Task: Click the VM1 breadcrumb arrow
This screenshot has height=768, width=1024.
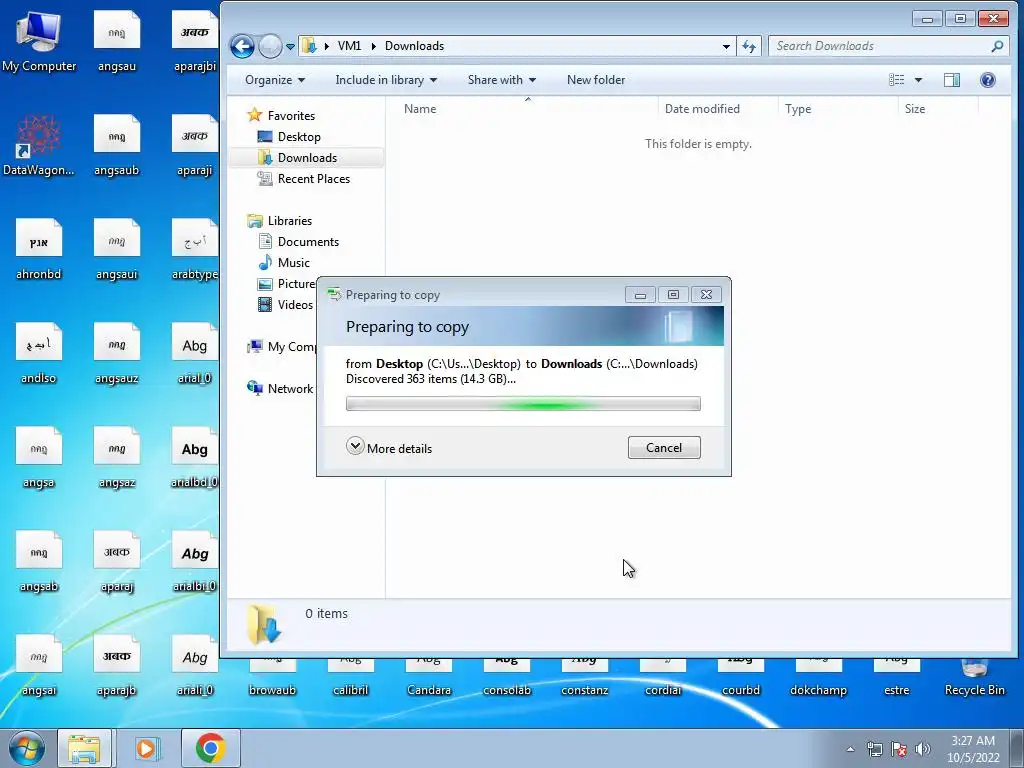Action: 374,46
